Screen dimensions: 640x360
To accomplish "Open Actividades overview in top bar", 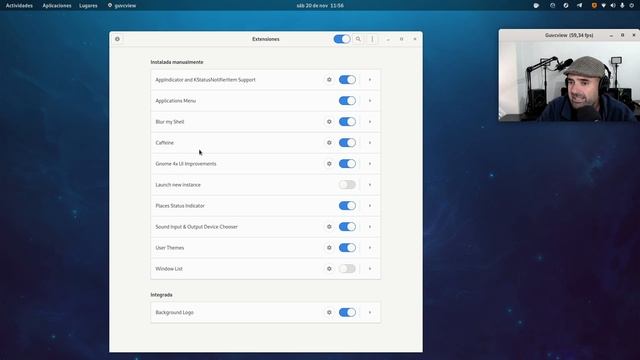I will click(x=19, y=6).
